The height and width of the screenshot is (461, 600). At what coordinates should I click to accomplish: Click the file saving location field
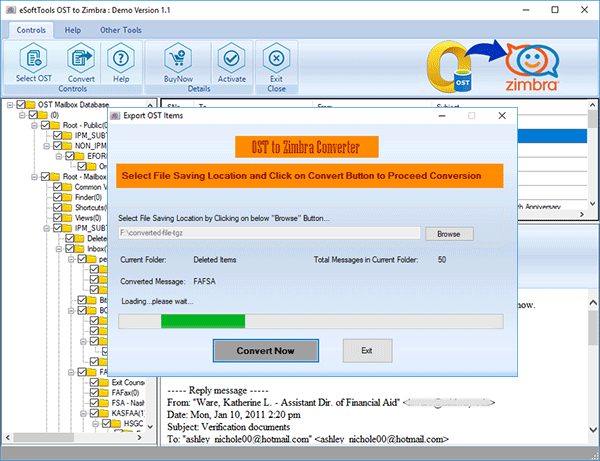coord(269,233)
